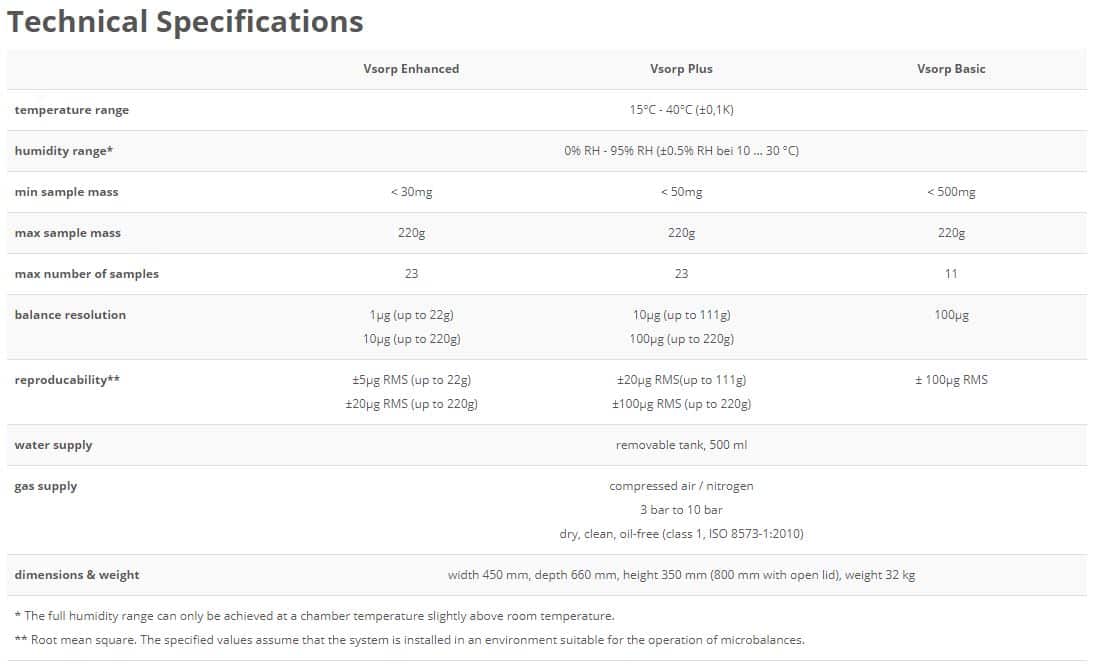This screenshot has height=667, width=1096.
Task: Click the 'removable tank, 500 ml' cell
Action: [681, 445]
